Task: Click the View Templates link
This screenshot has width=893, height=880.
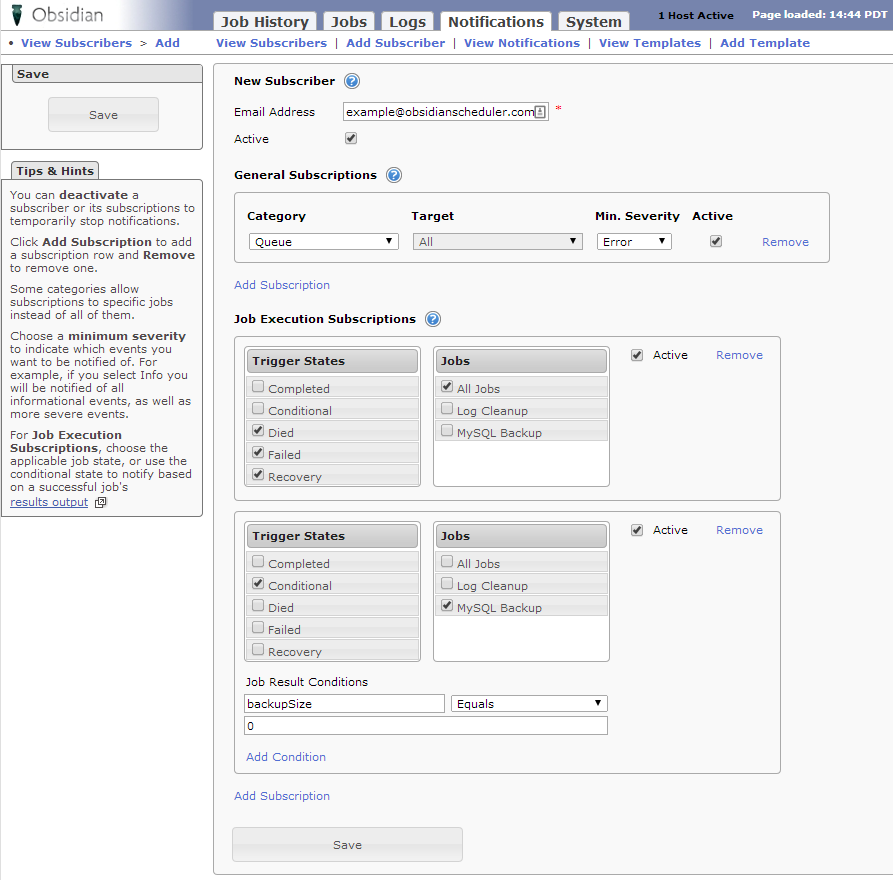Action: [649, 43]
